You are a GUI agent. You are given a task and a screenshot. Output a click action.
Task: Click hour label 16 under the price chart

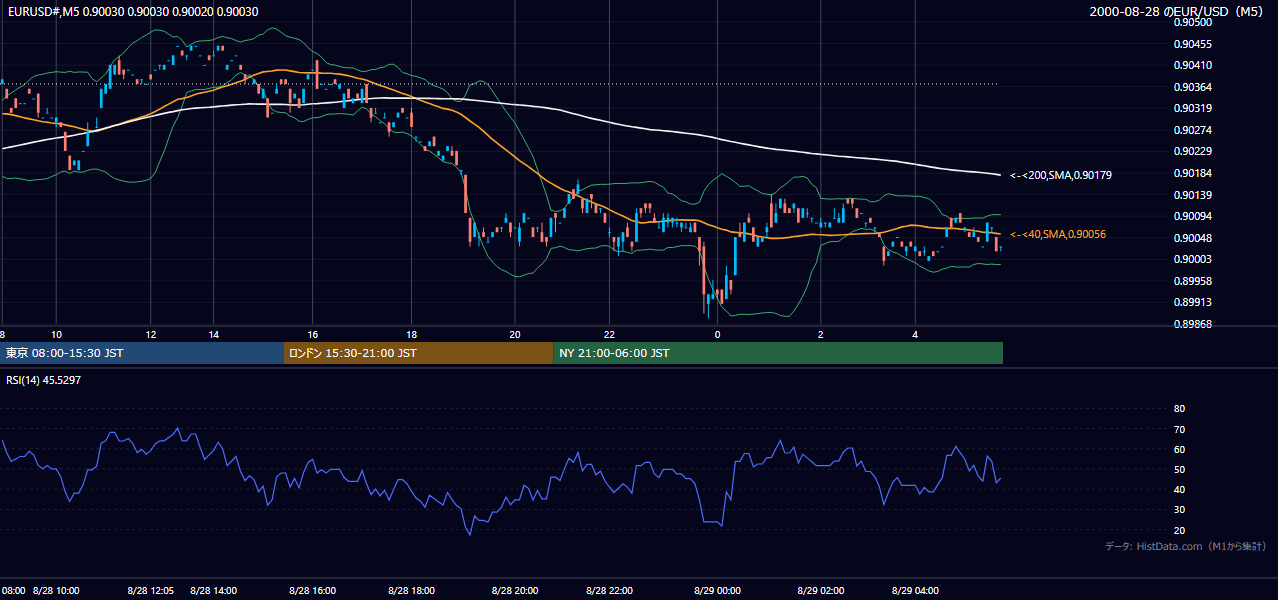(313, 334)
